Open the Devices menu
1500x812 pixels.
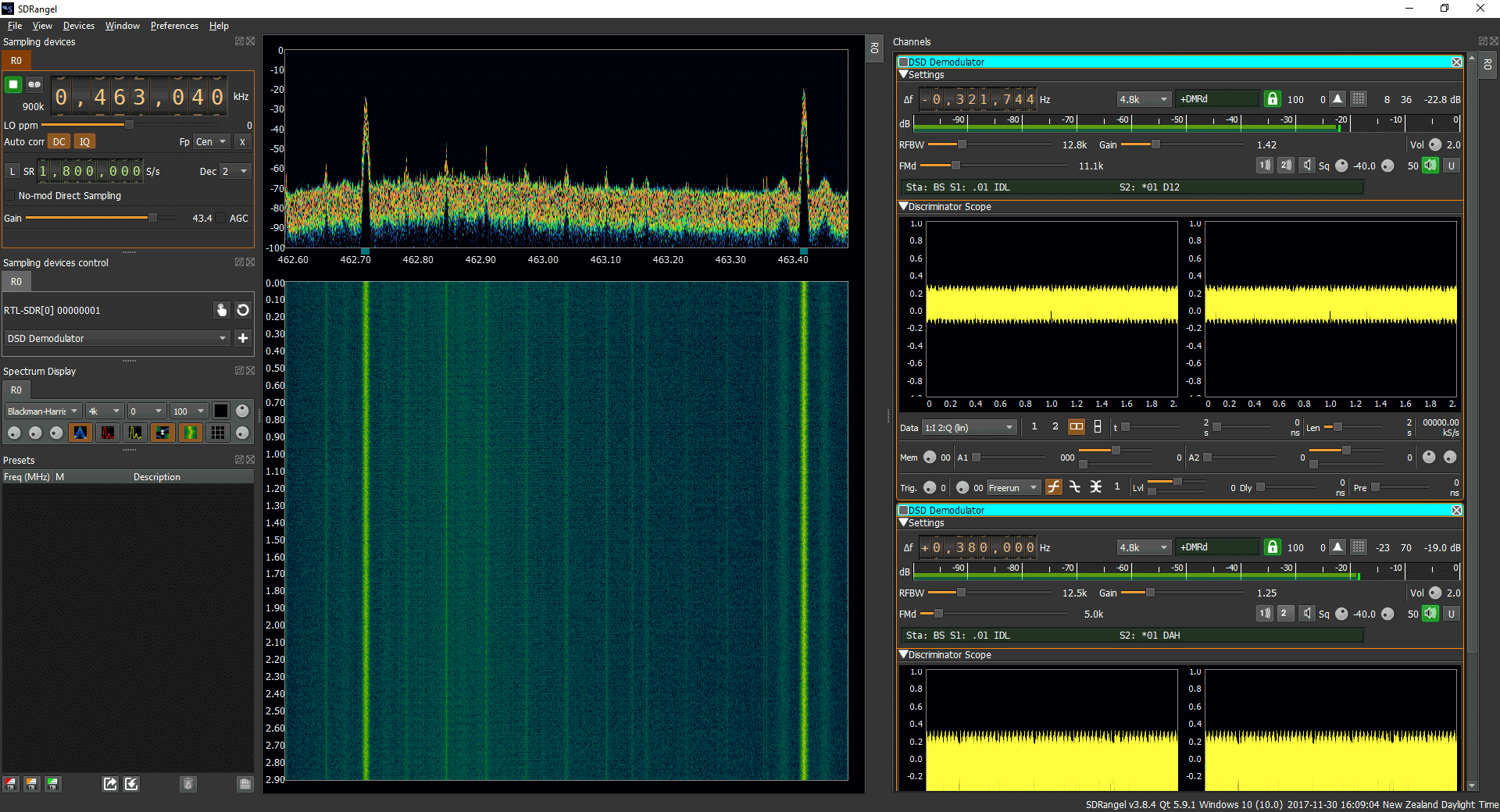pyautogui.click(x=78, y=26)
